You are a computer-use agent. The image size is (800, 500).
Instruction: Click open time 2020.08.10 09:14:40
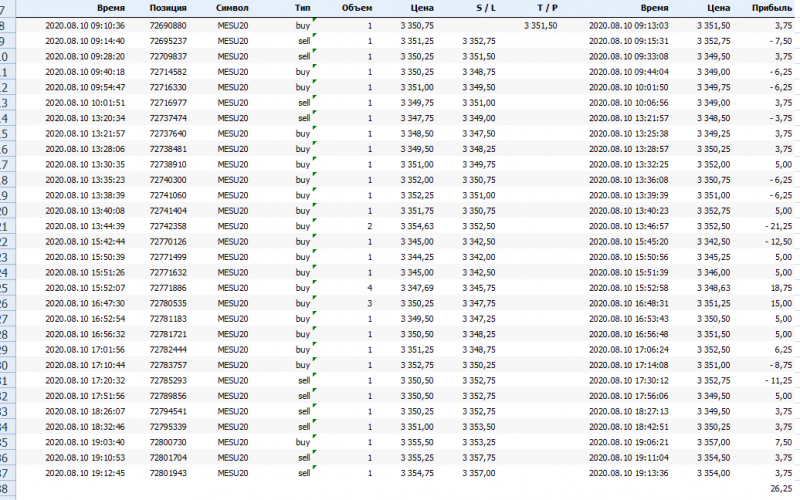85,41
